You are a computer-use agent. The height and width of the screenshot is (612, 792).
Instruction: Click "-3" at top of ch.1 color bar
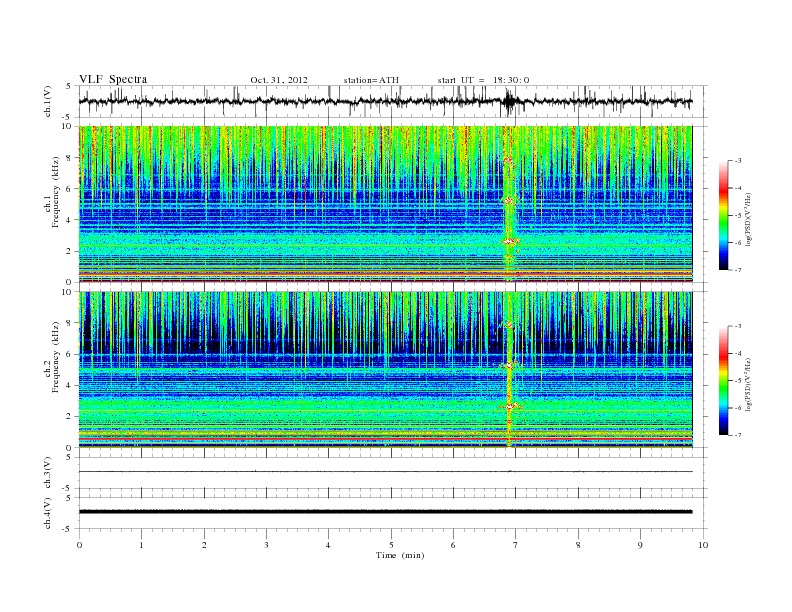(x=737, y=161)
